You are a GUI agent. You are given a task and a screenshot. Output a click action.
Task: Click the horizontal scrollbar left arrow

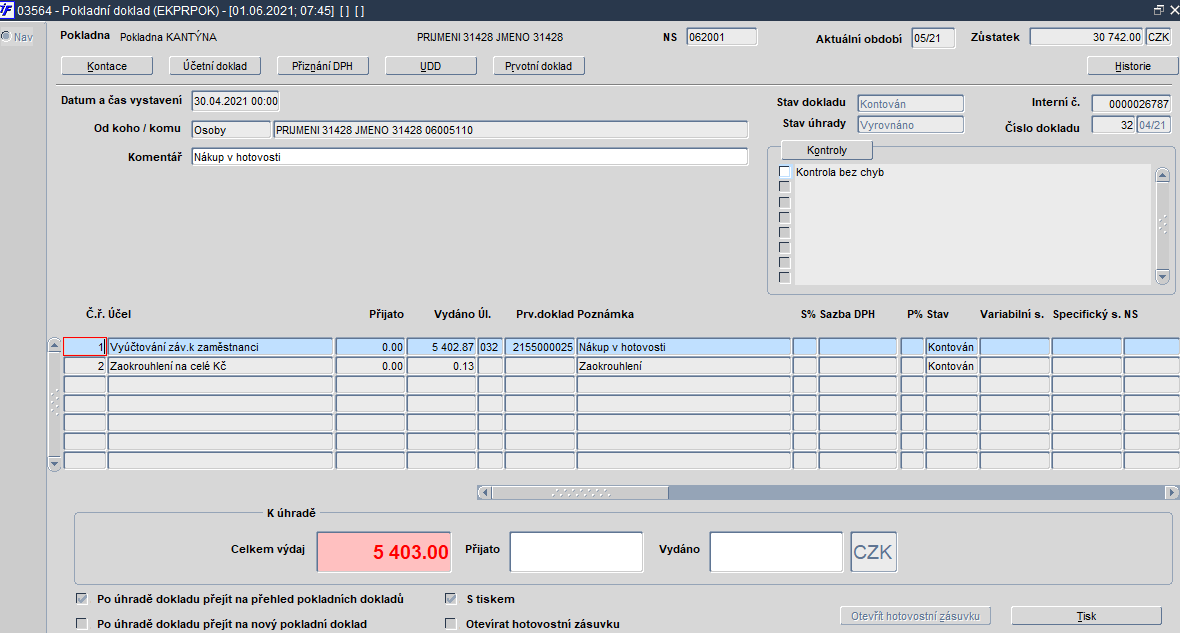[485, 492]
